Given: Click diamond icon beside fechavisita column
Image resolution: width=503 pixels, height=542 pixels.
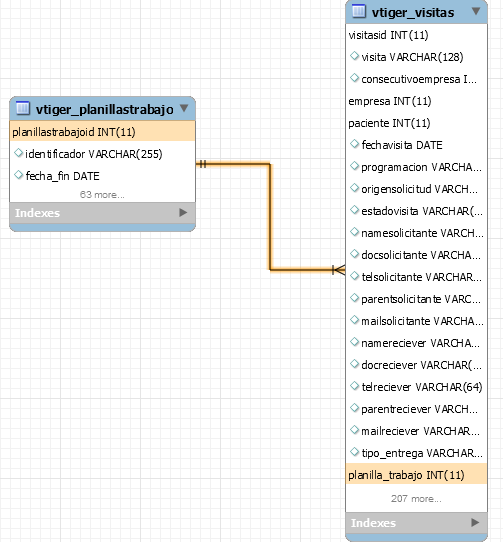Looking at the screenshot, I should pyautogui.click(x=354, y=144).
